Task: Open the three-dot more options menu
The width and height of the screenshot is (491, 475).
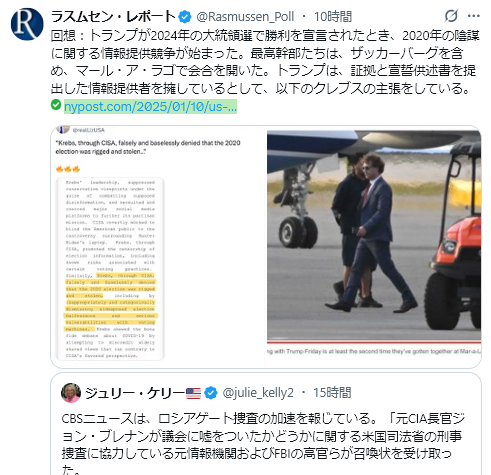Action: pyautogui.click(x=474, y=16)
